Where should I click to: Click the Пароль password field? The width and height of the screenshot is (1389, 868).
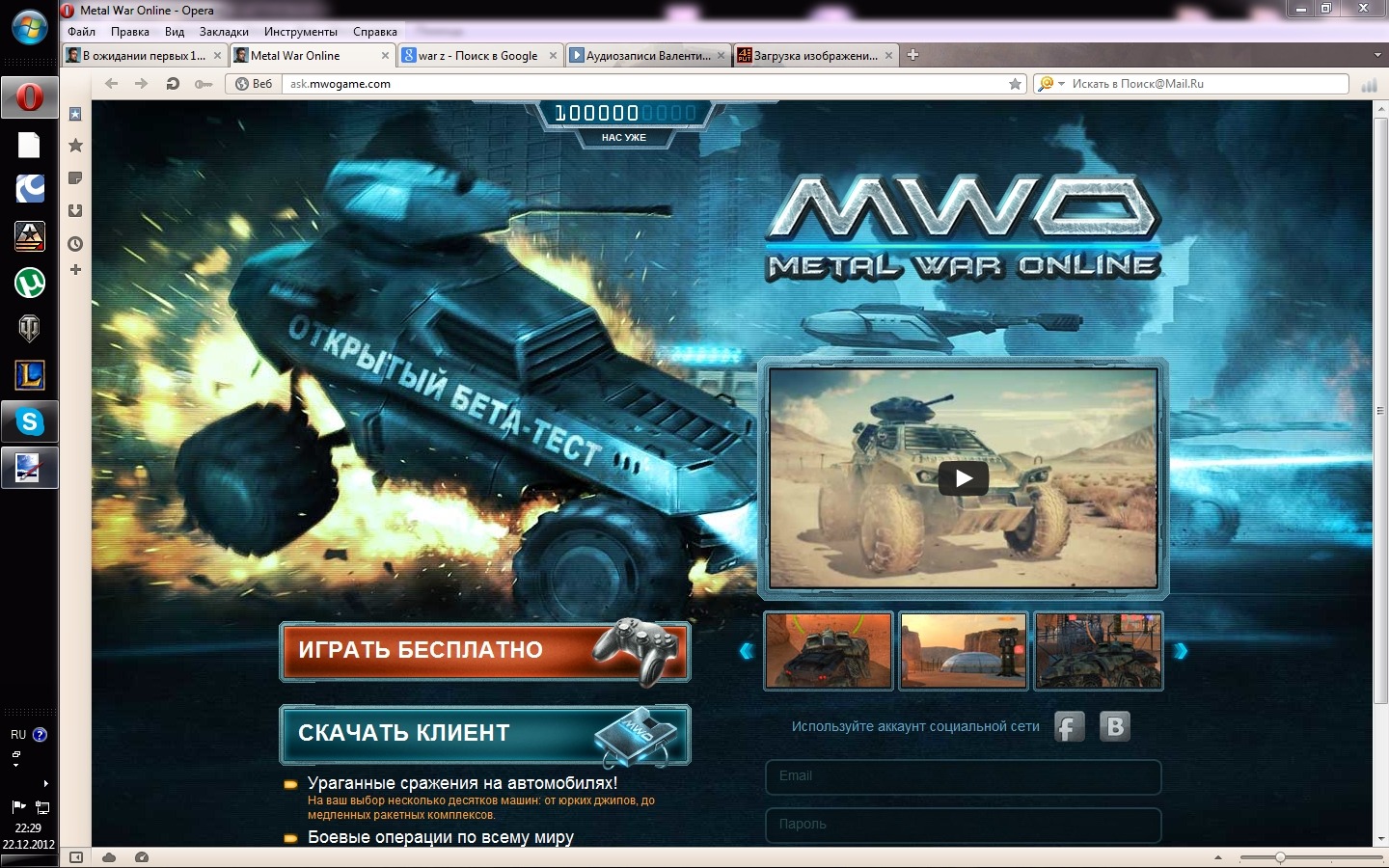pyautogui.click(x=964, y=826)
